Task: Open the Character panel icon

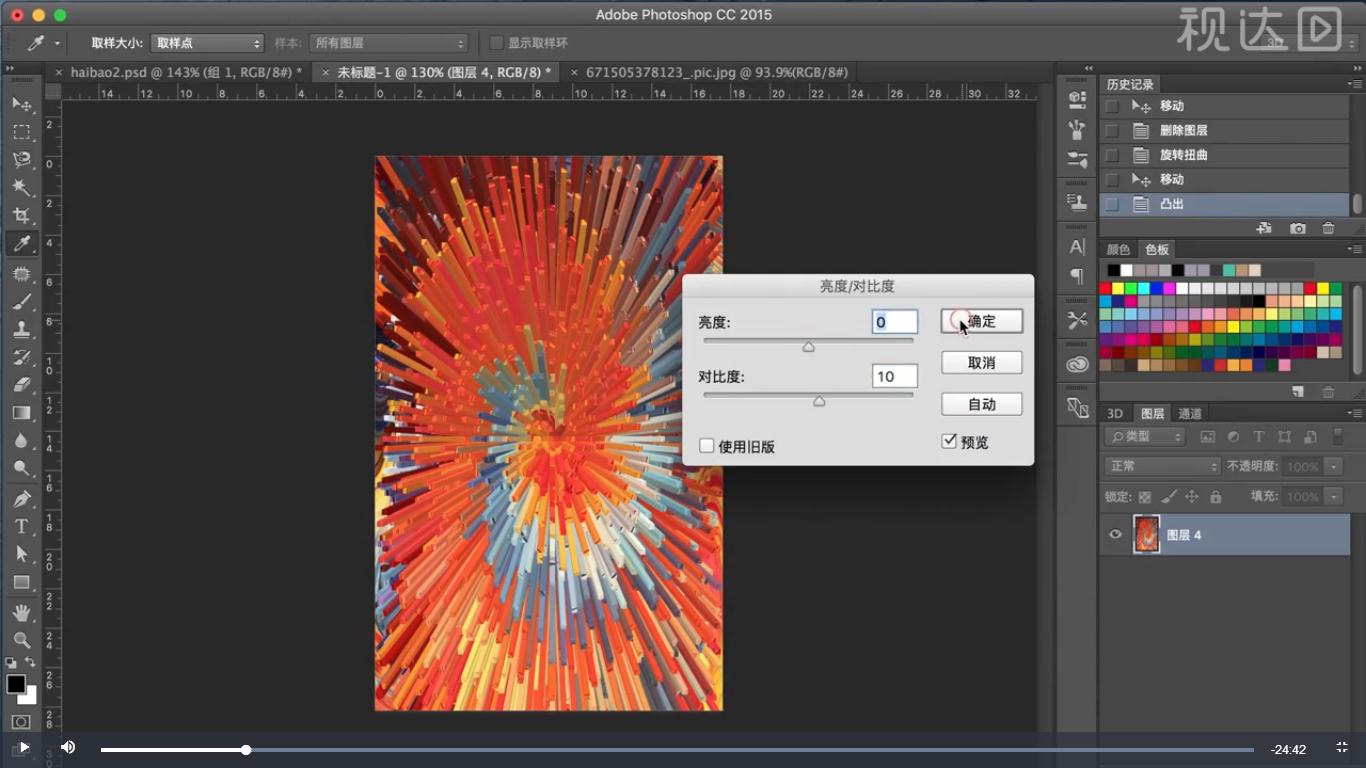Action: (x=1077, y=246)
